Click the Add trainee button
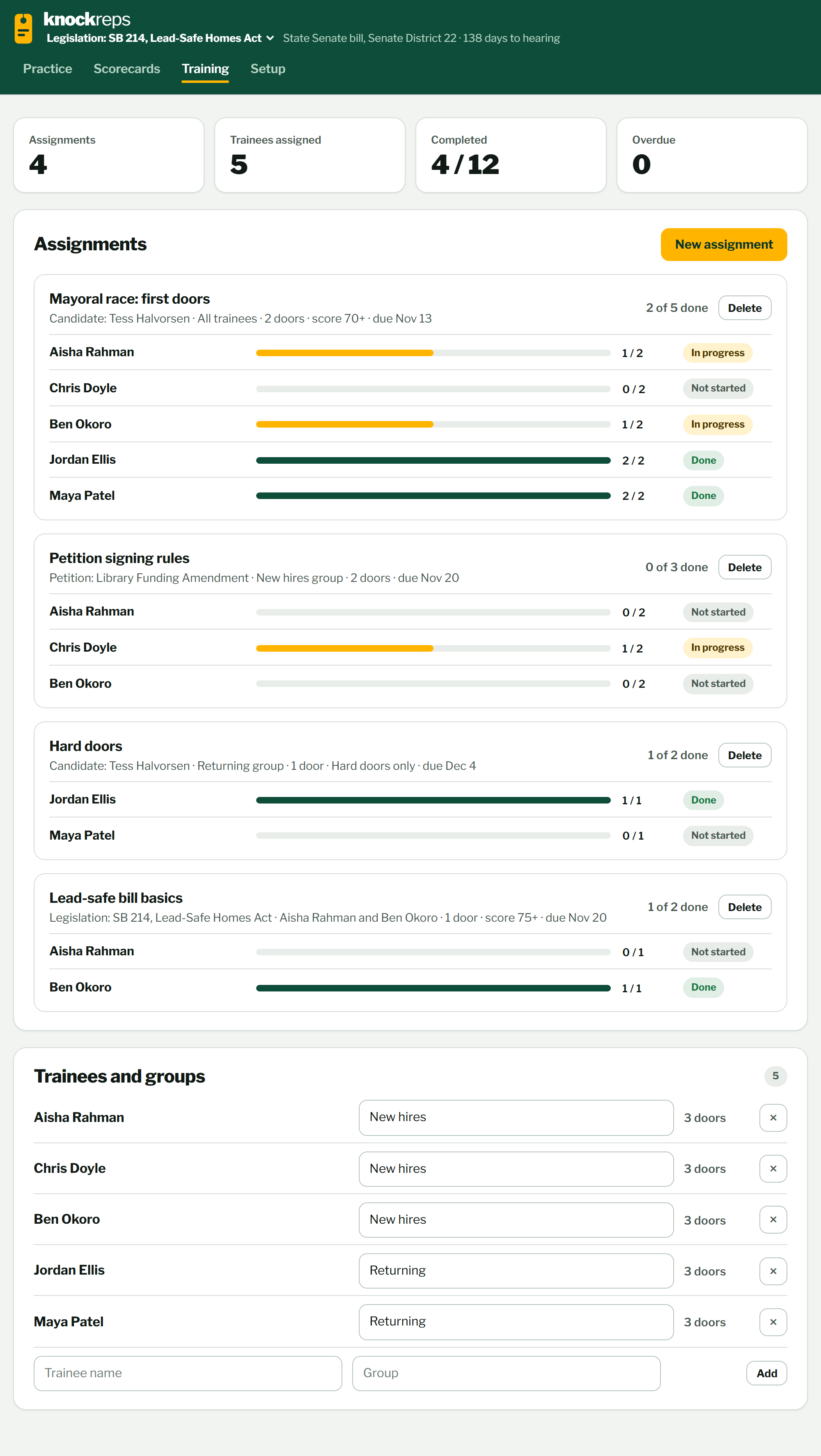This screenshot has width=821, height=1456. tap(767, 1373)
